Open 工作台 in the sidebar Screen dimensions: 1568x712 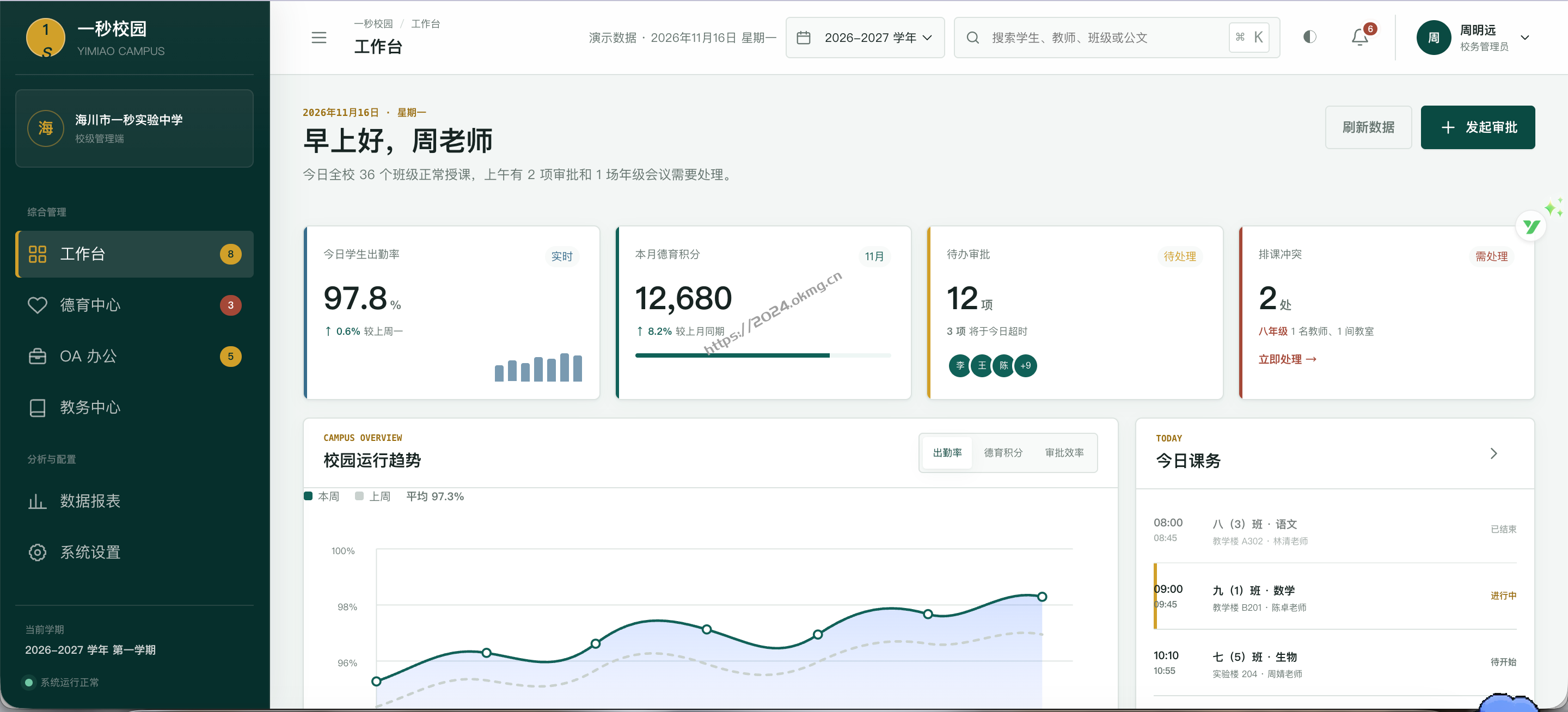(x=134, y=254)
